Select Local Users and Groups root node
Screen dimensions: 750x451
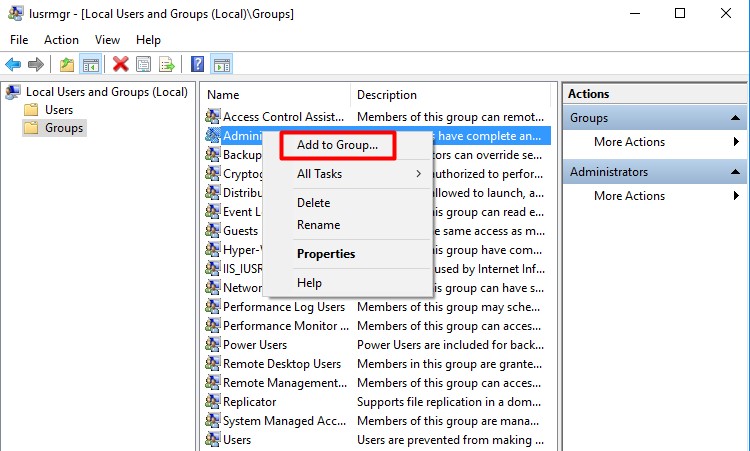pos(106,92)
